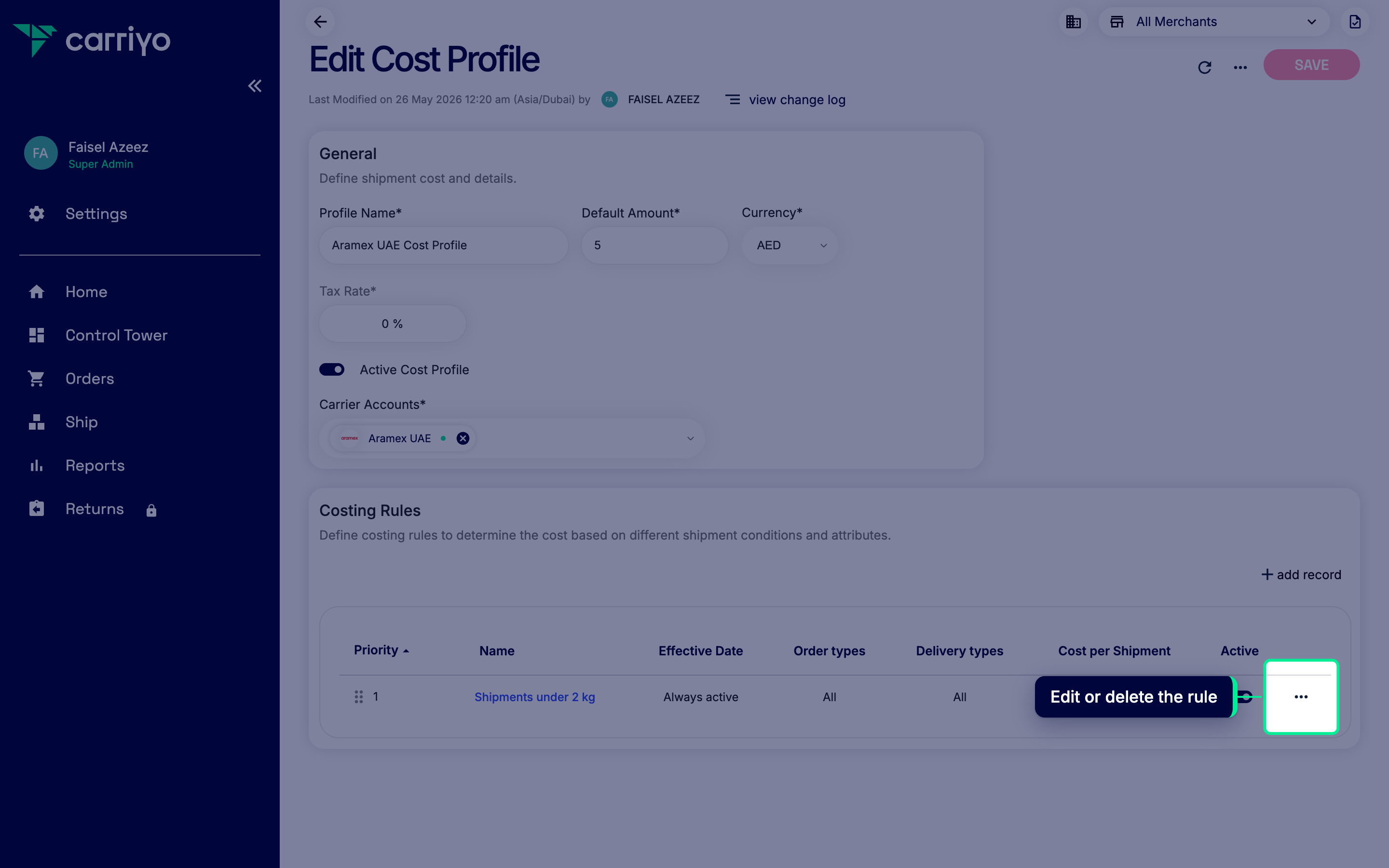Click the Ship boxes icon
The height and width of the screenshot is (868, 1389).
coord(37,422)
